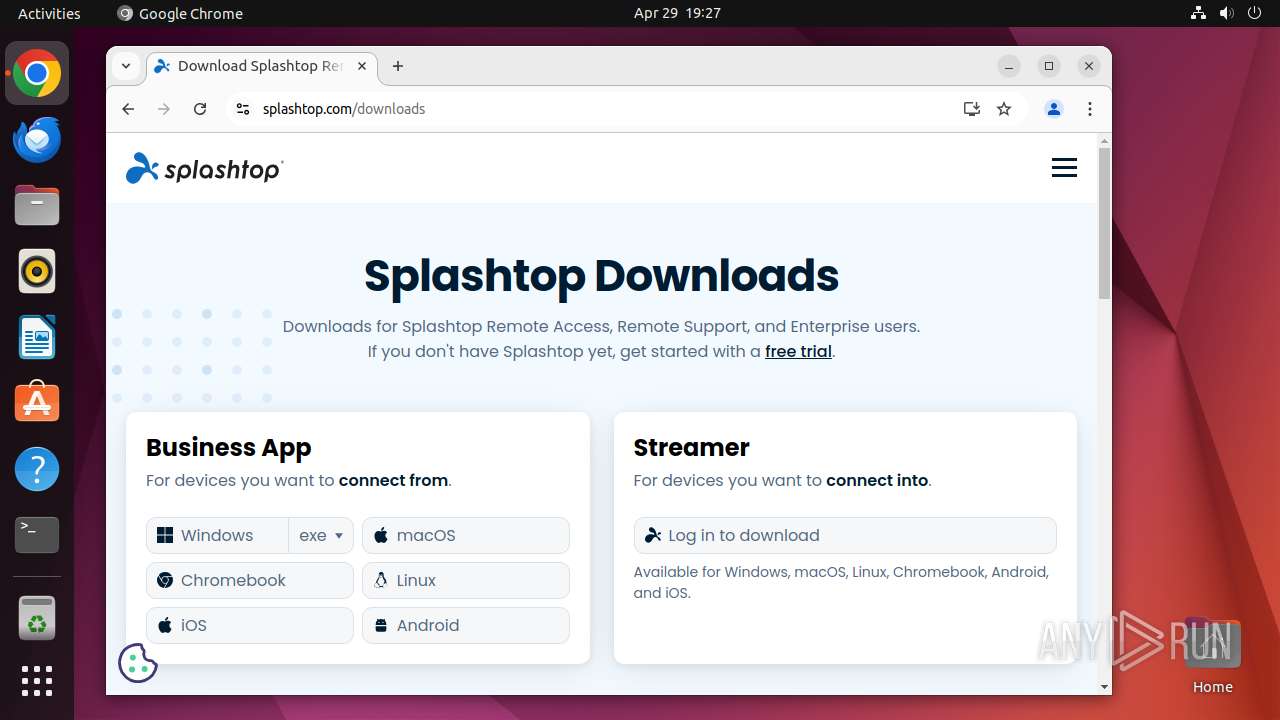Launch LibreOffice Writer from dock
Viewport: 1280px width, 720px height.
tap(37, 337)
